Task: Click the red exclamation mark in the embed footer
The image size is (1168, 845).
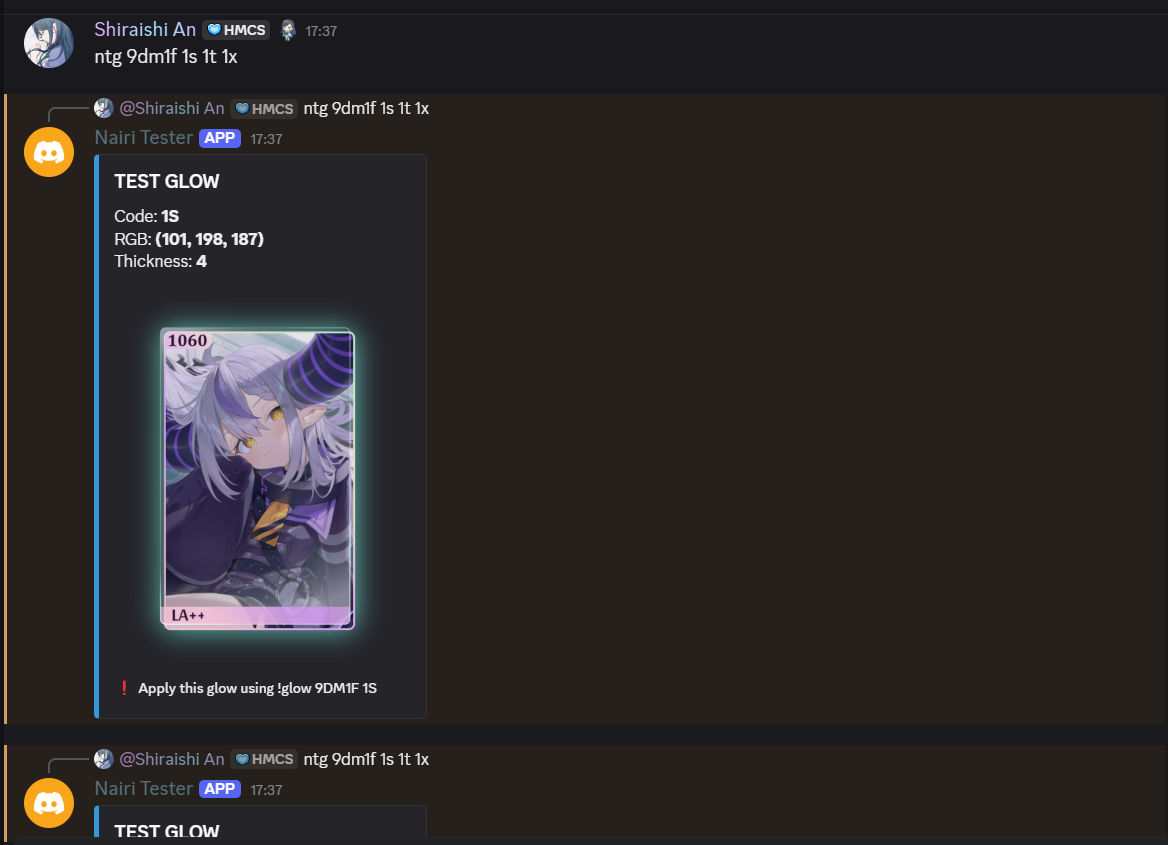Action: click(124, 688)
